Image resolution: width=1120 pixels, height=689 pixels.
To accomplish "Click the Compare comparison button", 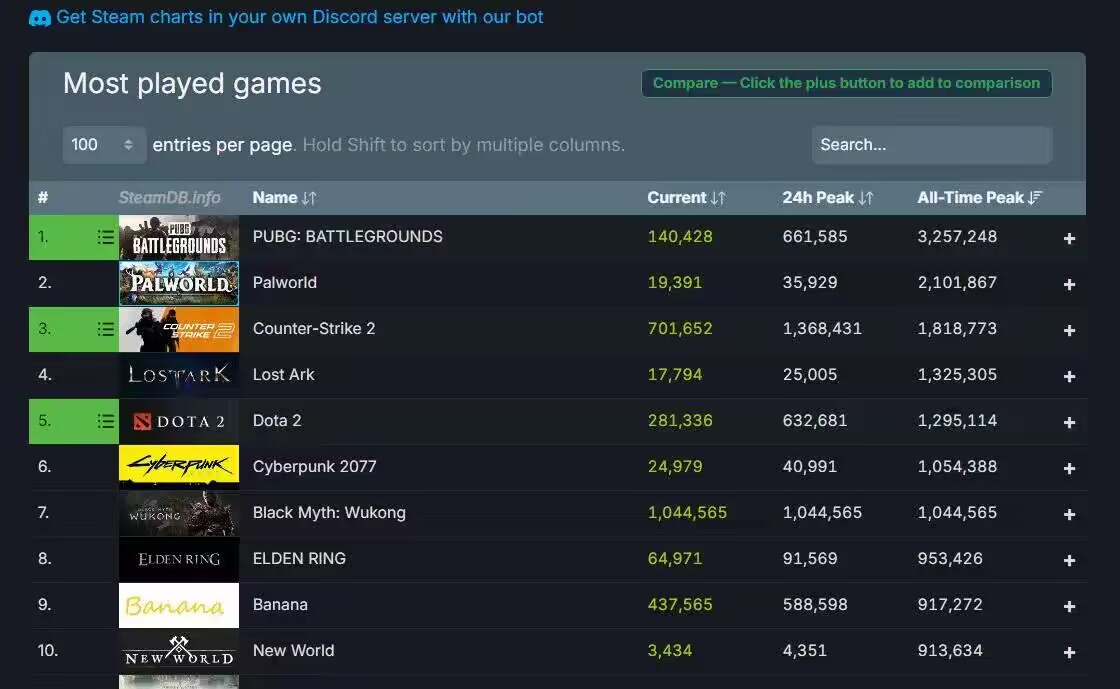I will click(x=846, y=83).
